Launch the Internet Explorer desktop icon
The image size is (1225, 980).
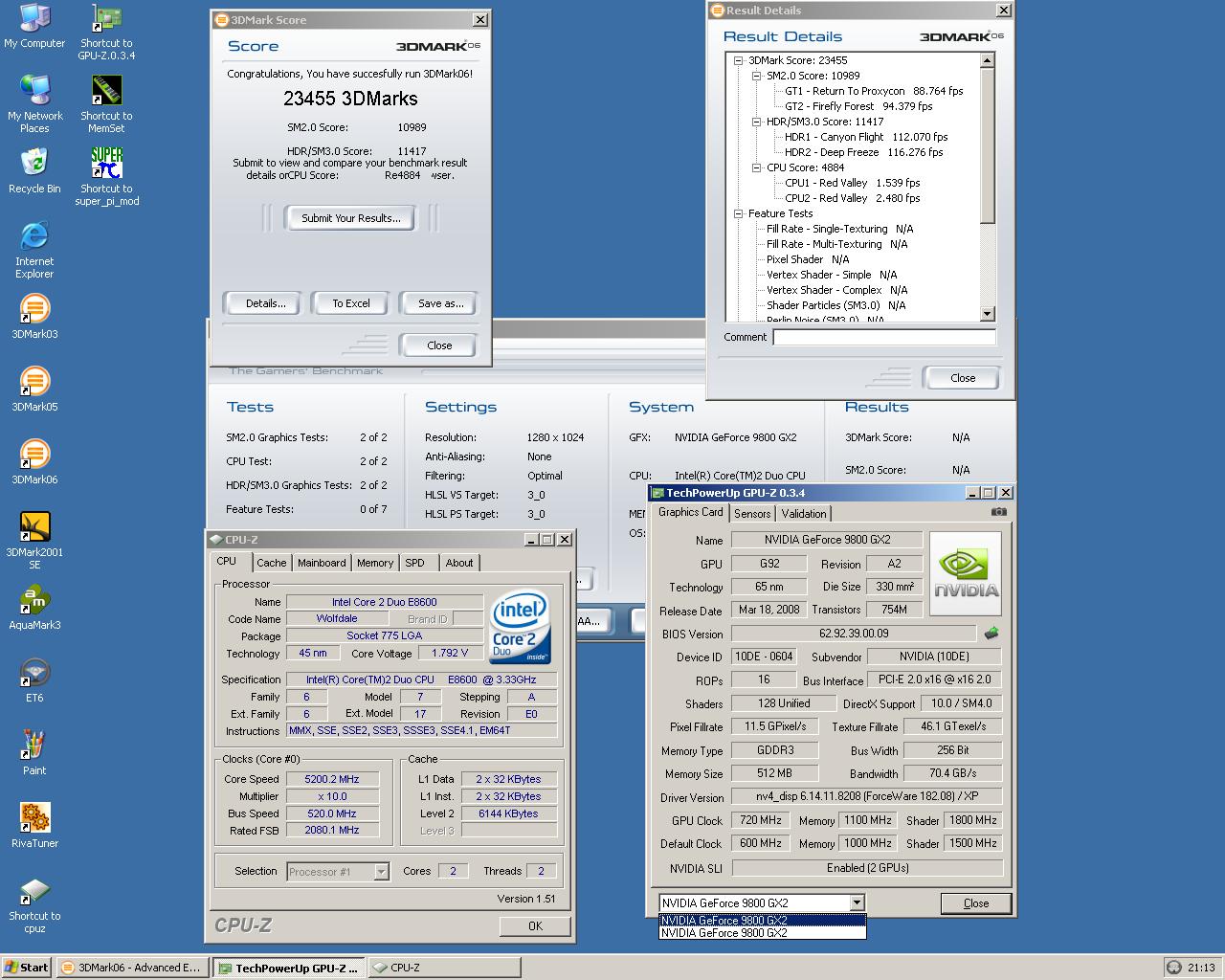pos(34,250)
